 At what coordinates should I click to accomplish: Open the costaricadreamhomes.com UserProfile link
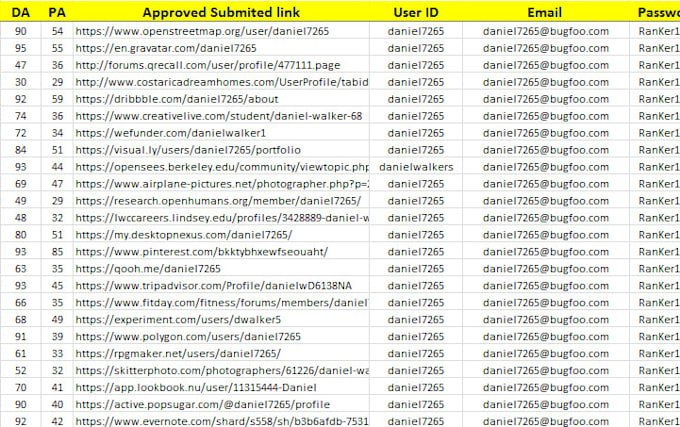click(222, 82)
